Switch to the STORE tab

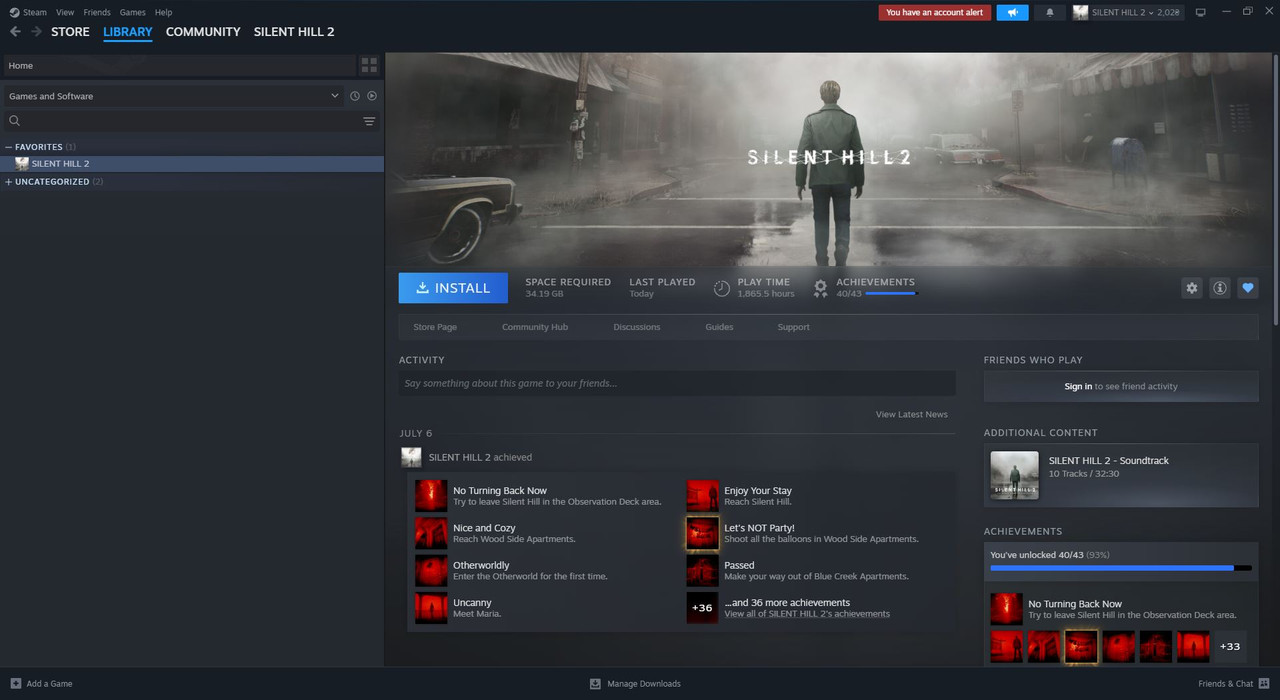pyautogui.click(x=70, y=32)
